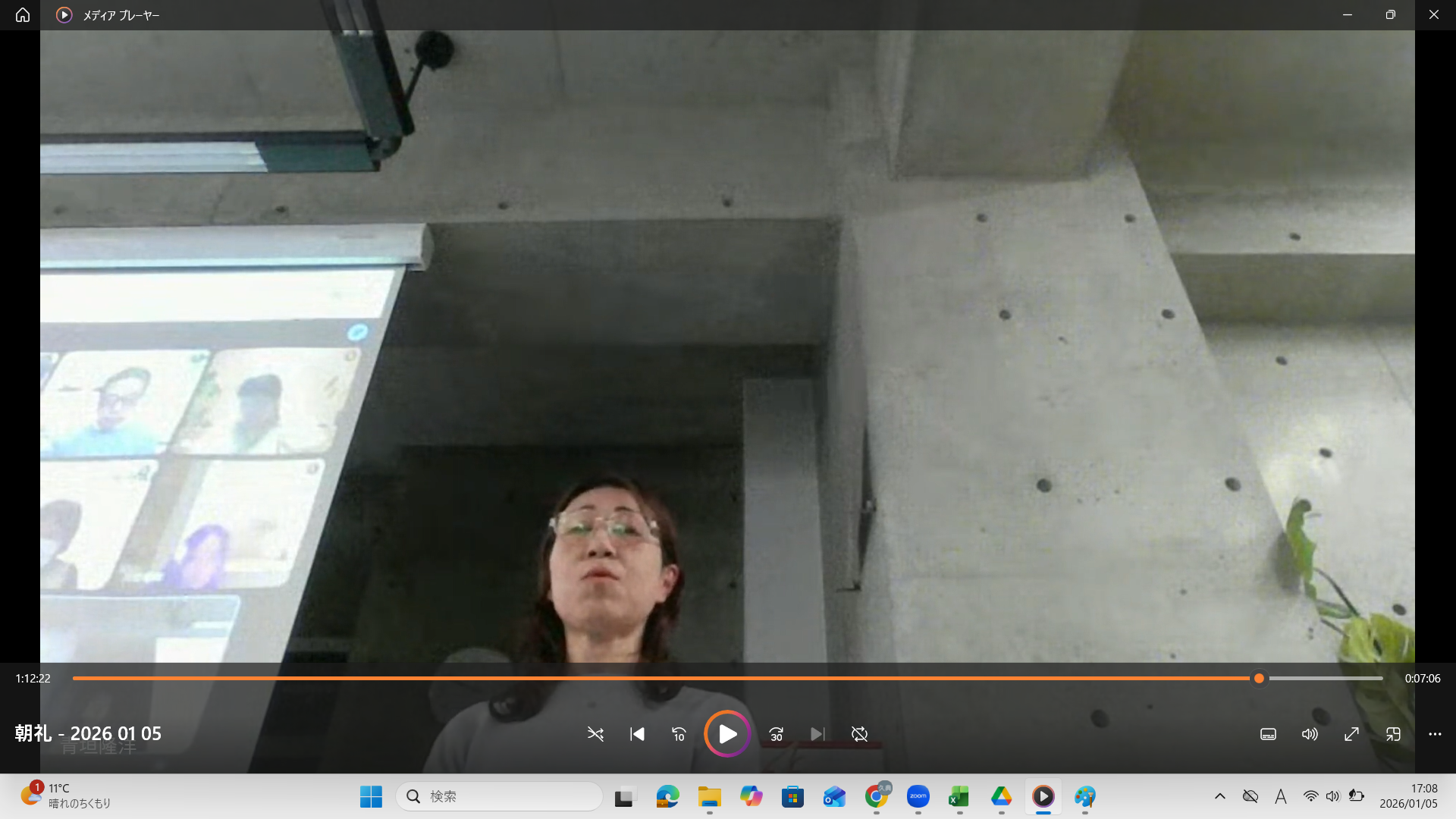Open the subtitles and captions menu
Image resolution: width=1456 pixels, height=819 pixels.
coord(1268,734)
